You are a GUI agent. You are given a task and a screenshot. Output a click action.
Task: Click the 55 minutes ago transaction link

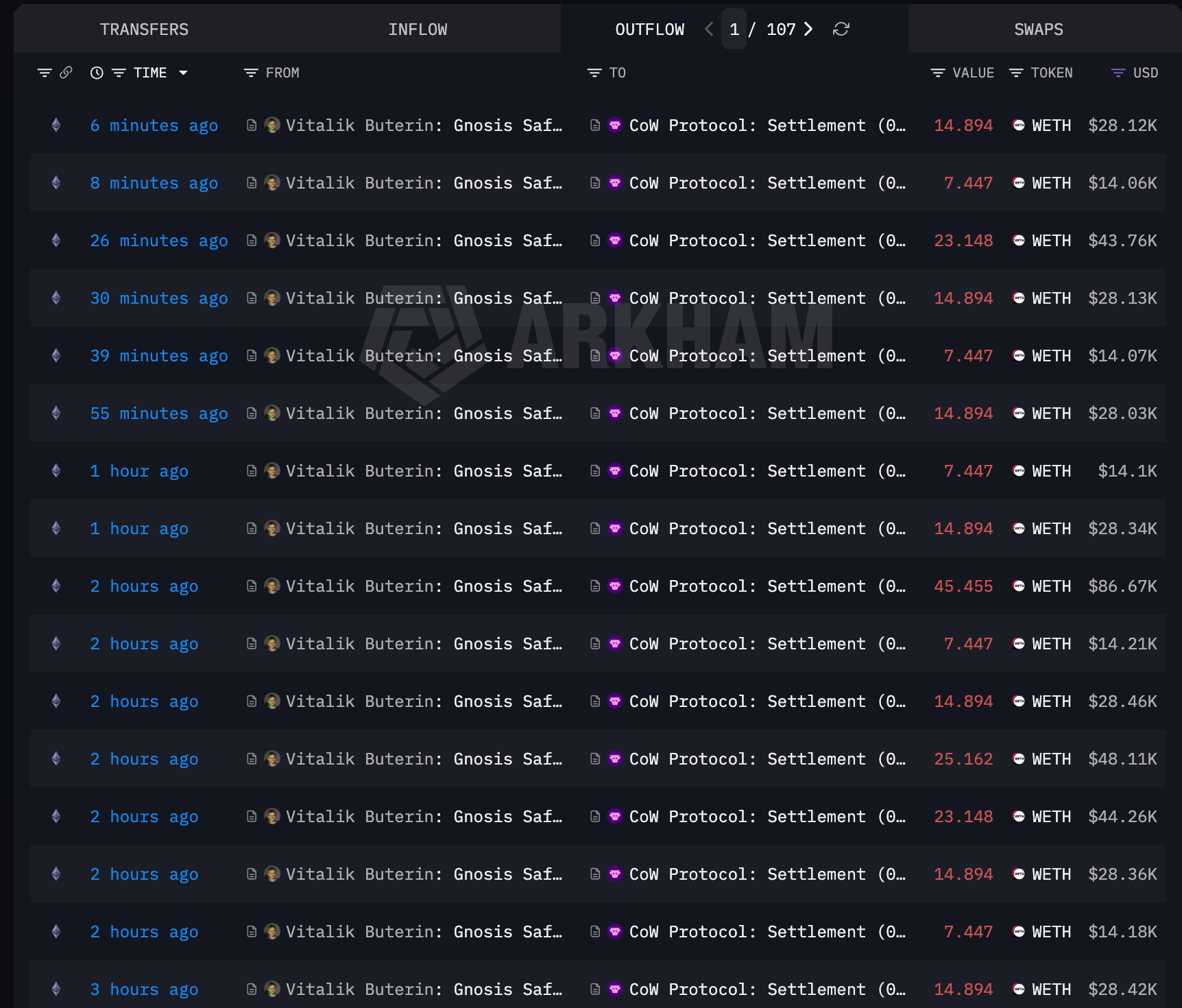coord(159,413)
